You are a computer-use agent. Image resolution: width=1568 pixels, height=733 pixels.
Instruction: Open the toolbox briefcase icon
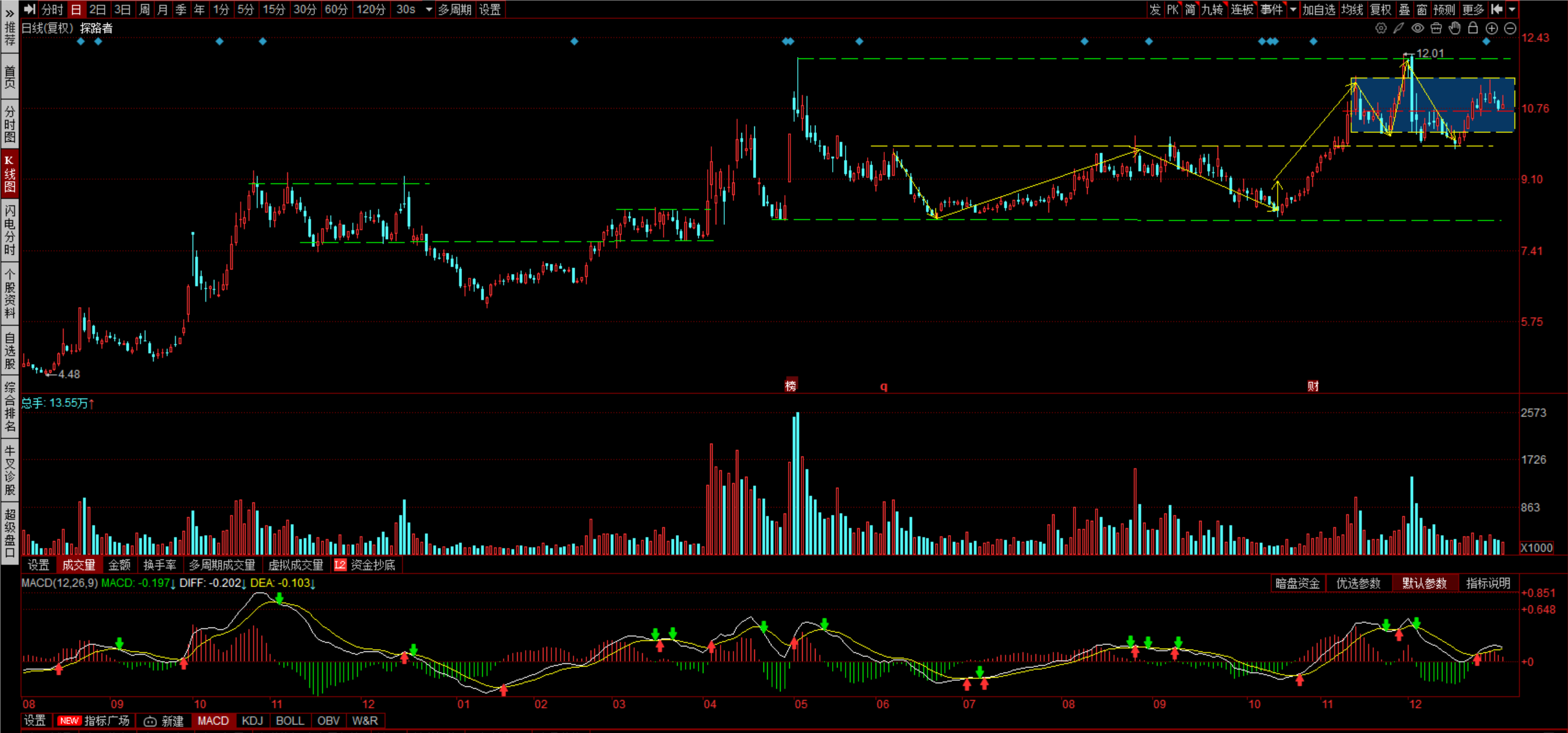pos(1436,28)
